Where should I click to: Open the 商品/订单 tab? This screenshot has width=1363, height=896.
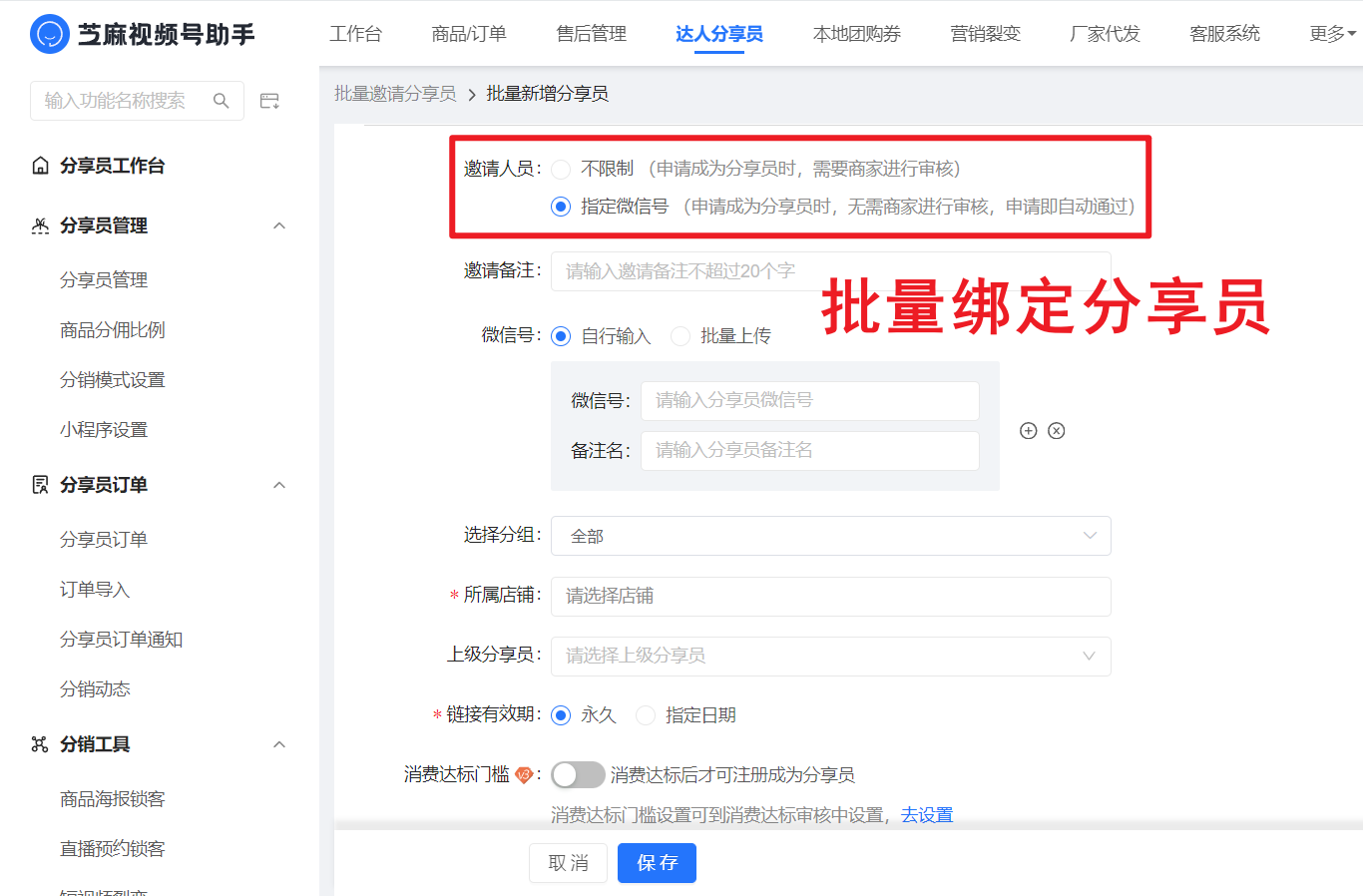coord(469,34)
